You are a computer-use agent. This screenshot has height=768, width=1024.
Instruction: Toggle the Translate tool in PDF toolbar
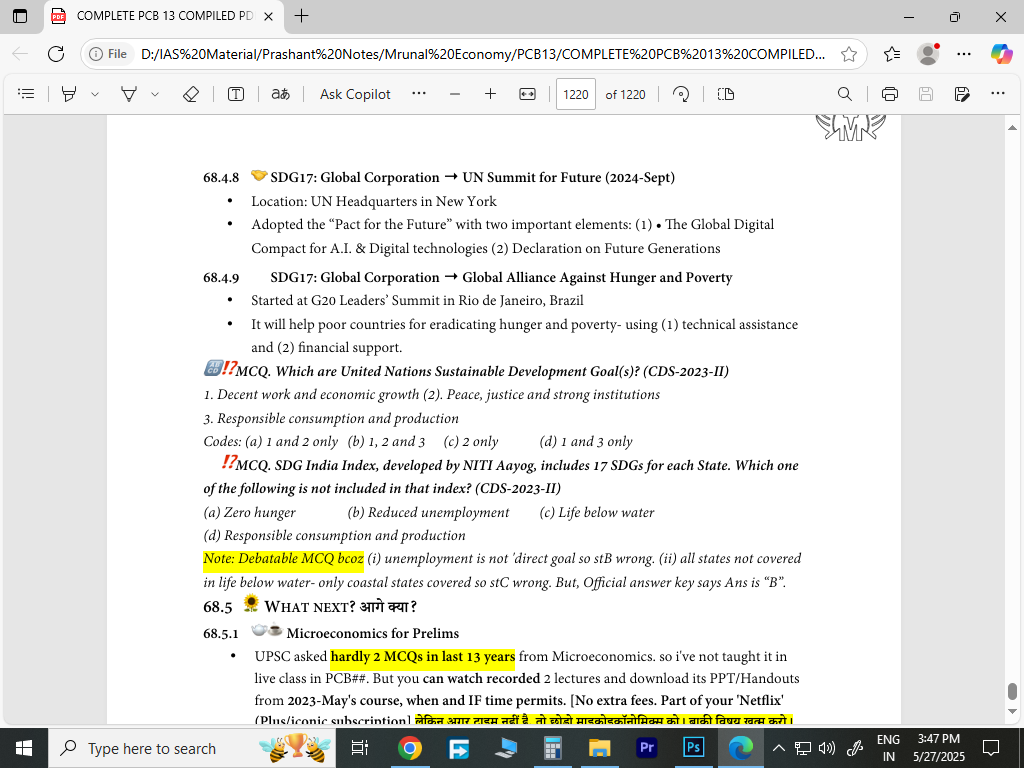[281, 94]
